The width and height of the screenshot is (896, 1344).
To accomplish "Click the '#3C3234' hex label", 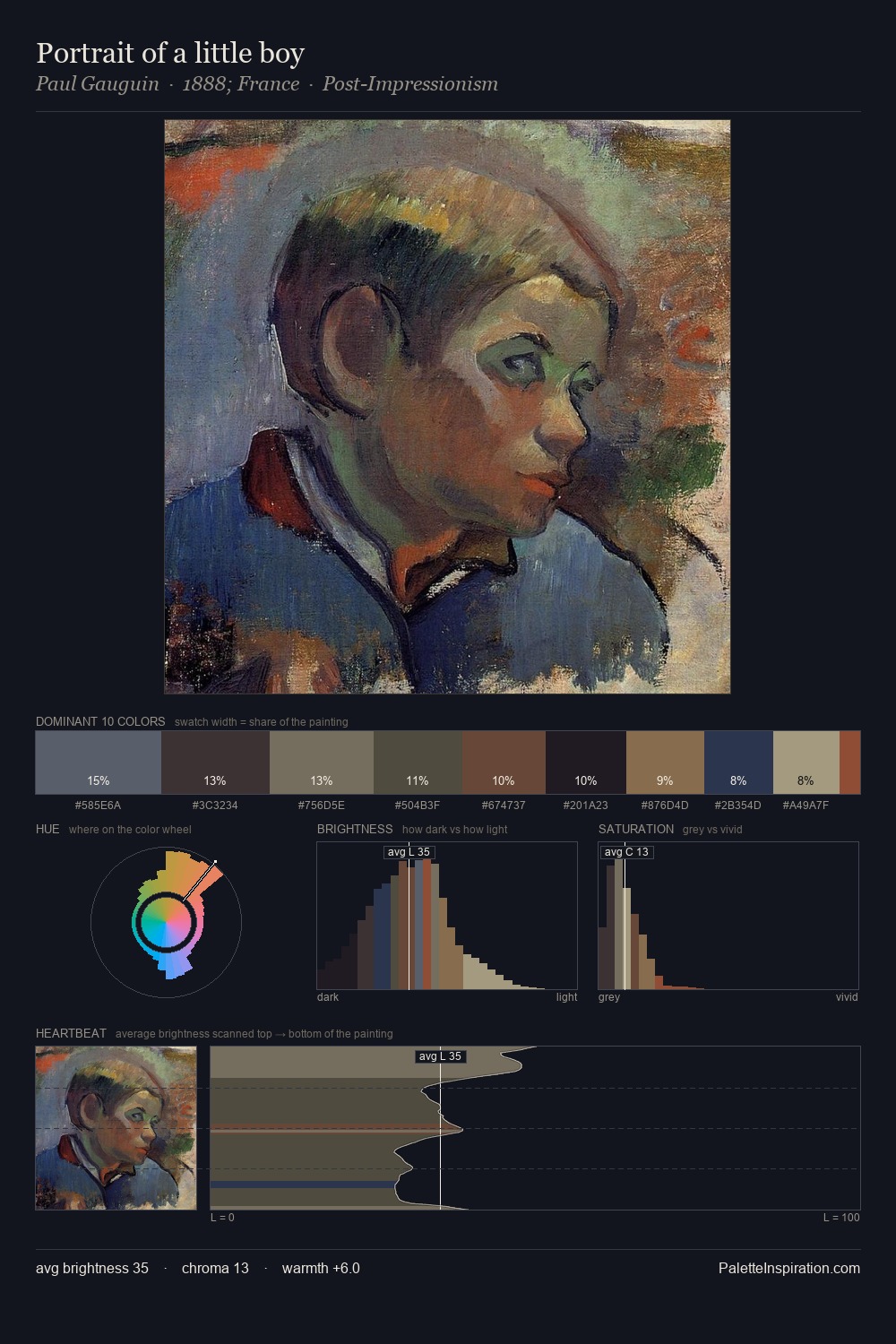I will point(215,805).
